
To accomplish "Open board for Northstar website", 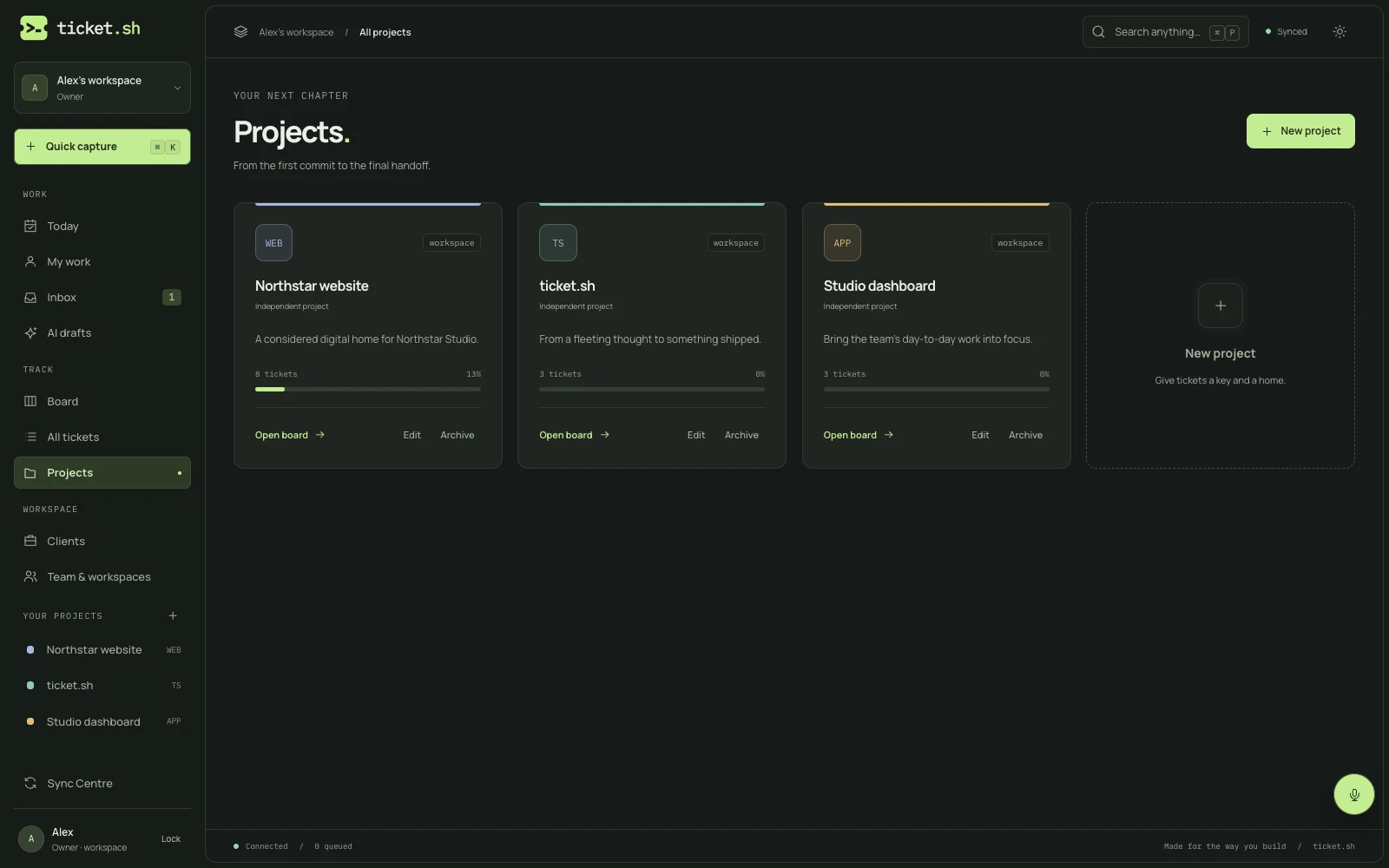I will click(290, 435).
